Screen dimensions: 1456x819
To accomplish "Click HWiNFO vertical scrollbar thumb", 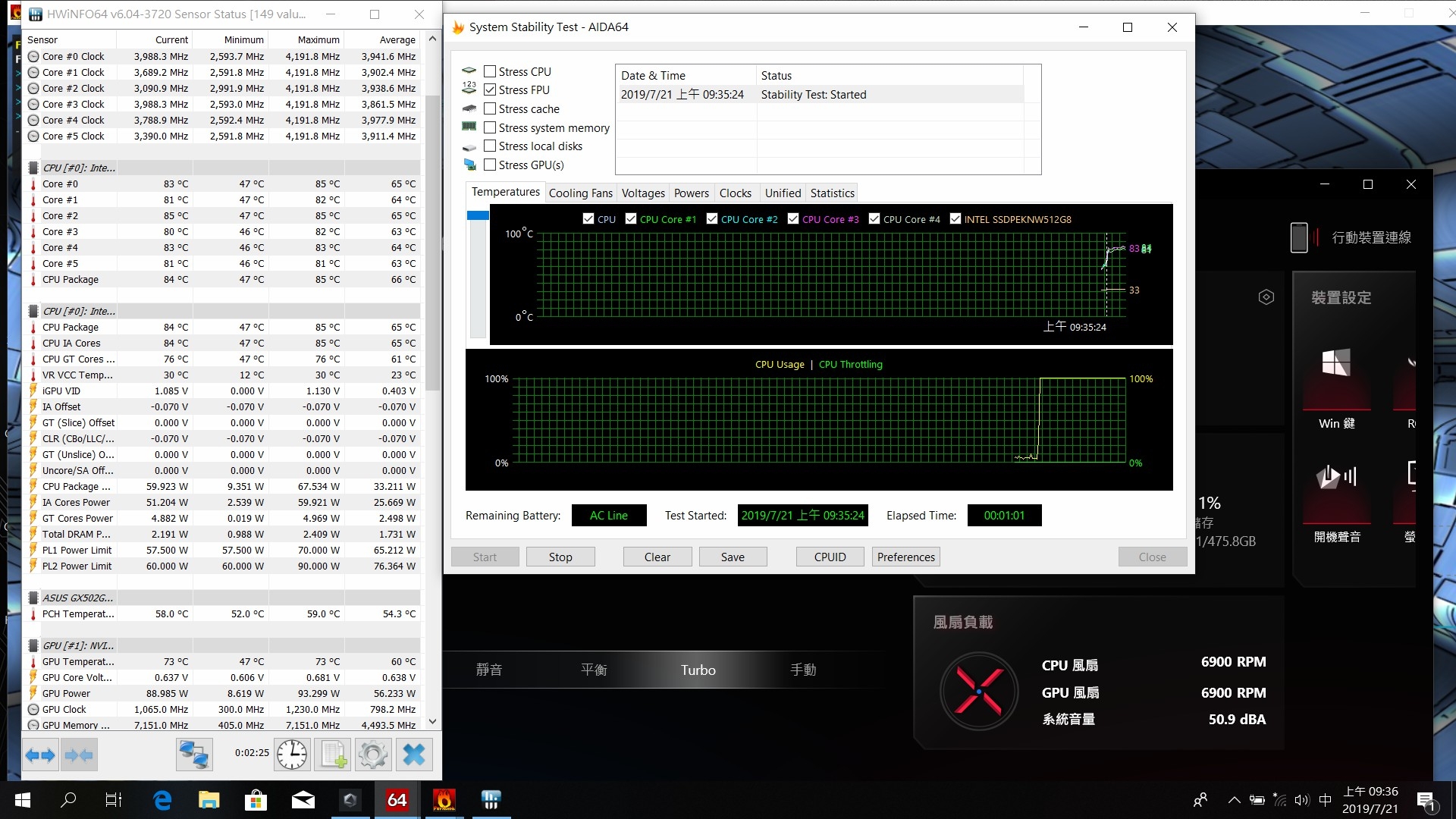I will pyautogui.click(x=432, y=243).
